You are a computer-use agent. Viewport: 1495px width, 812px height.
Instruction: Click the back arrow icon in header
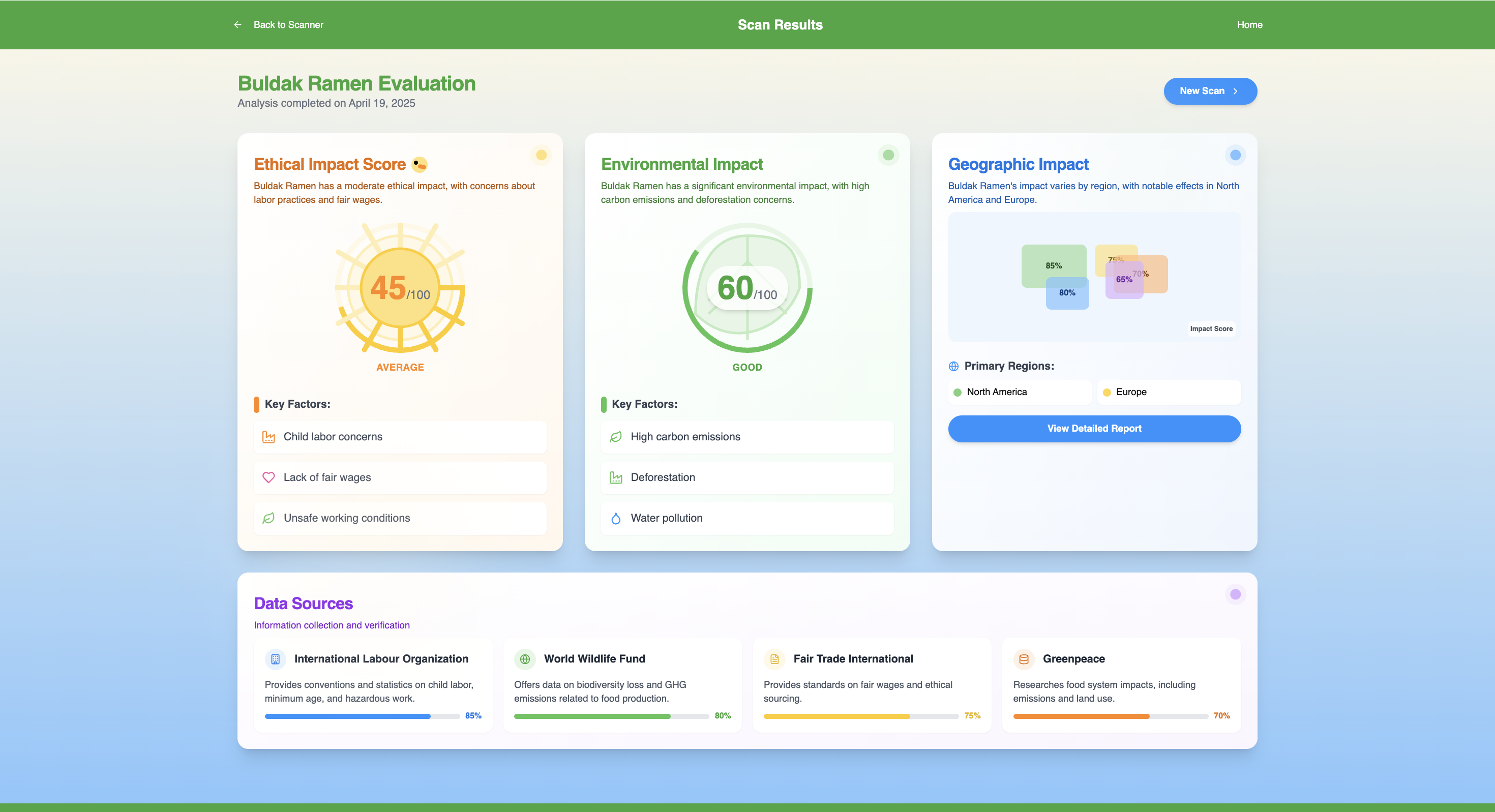click(237, 24)
